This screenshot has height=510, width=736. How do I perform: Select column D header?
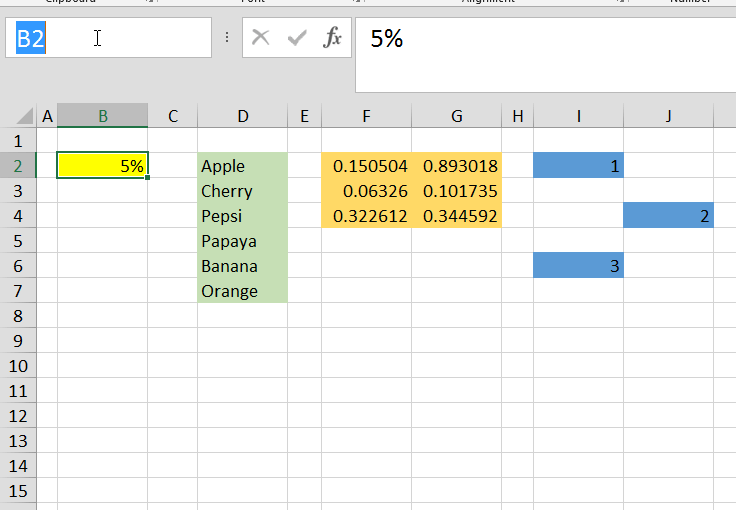pyautogui.click(x=242, y=116)
